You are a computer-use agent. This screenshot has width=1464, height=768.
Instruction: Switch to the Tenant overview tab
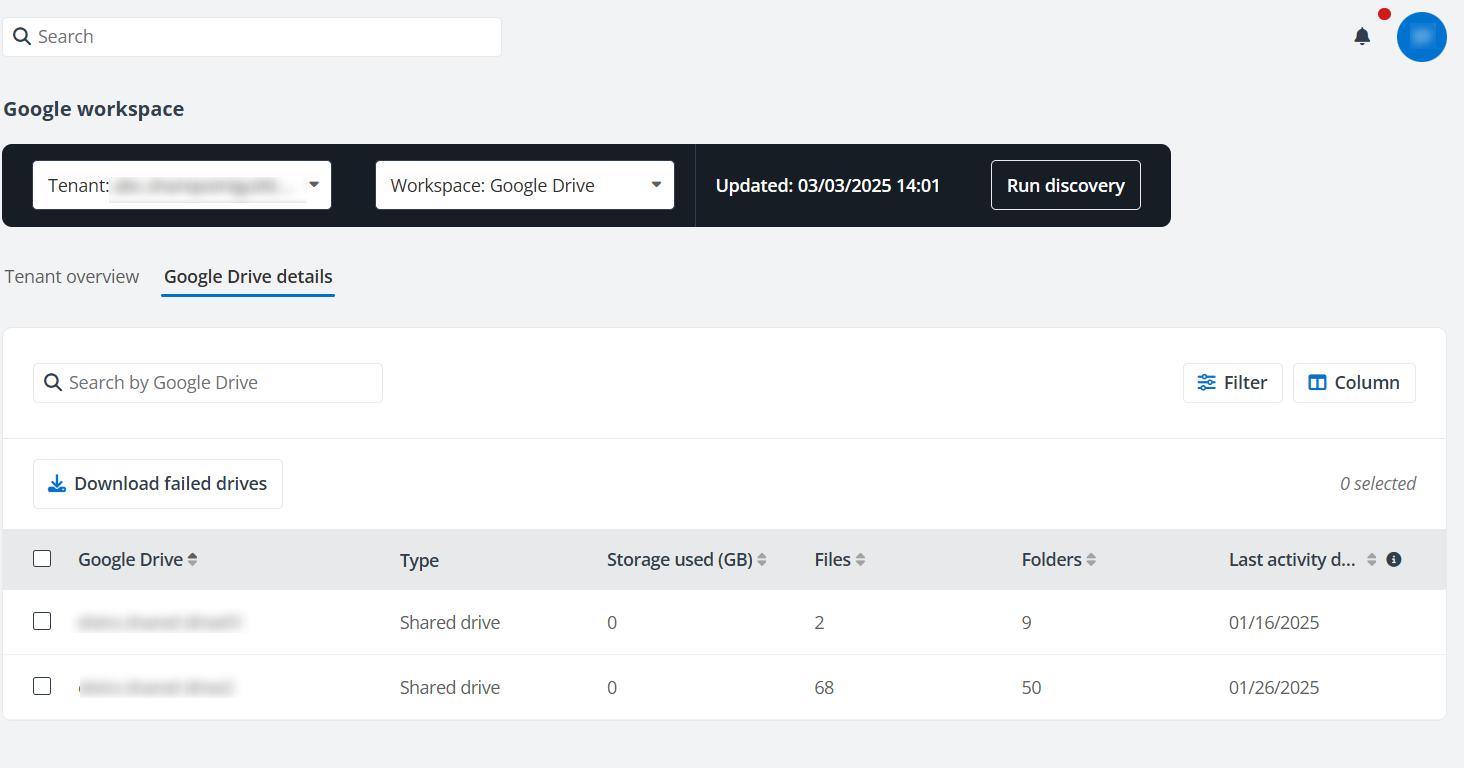pyautogui.click(x=71, y=276)
